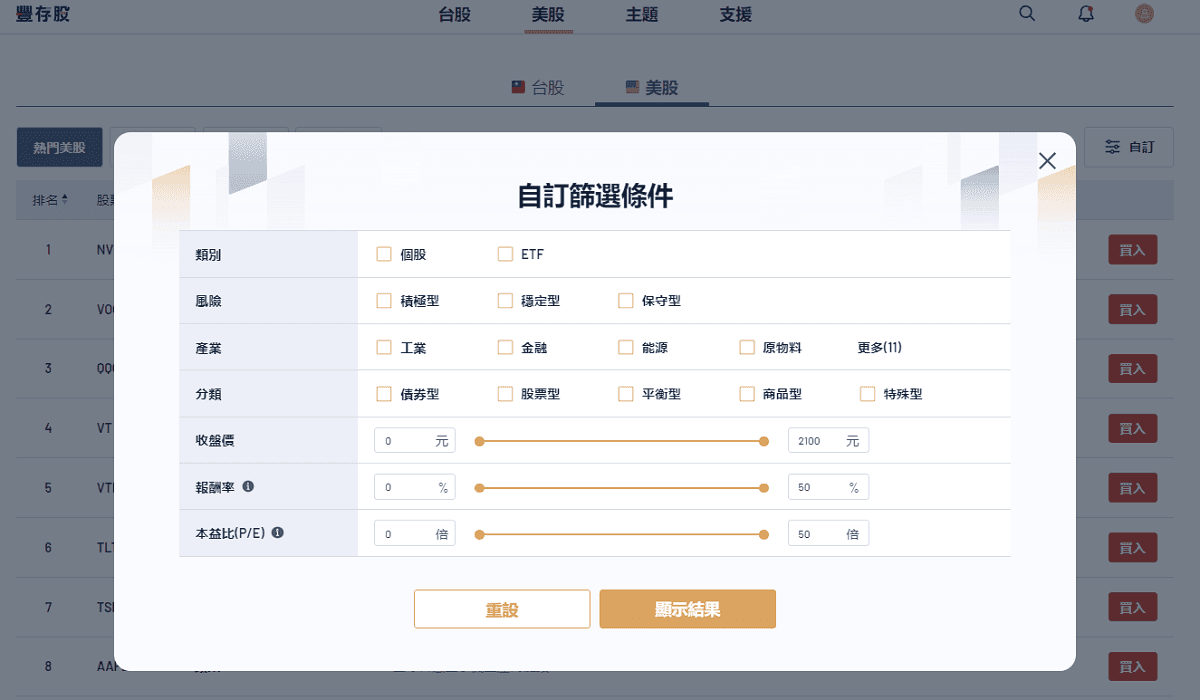Click the Taiwan flag icon on 台股 tab
Screen dimensions: 1200x700
pos(517,87)
